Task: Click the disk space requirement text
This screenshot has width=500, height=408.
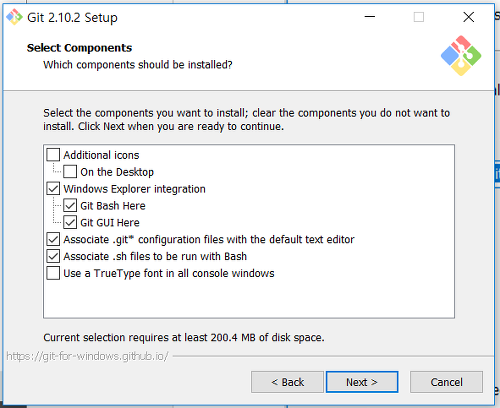Action: click(184, 337)
